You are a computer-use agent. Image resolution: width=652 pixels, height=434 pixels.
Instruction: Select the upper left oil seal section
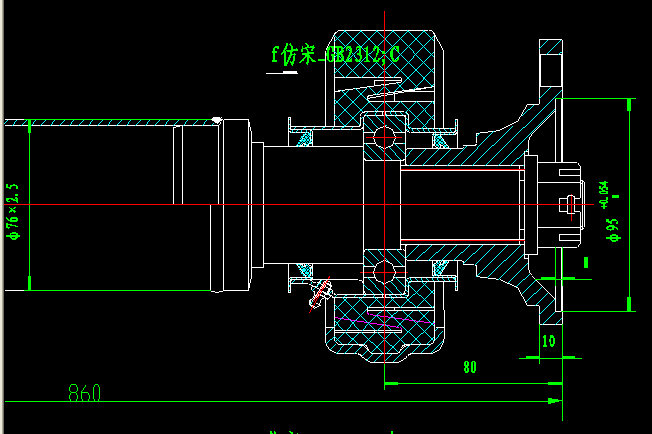299,135
